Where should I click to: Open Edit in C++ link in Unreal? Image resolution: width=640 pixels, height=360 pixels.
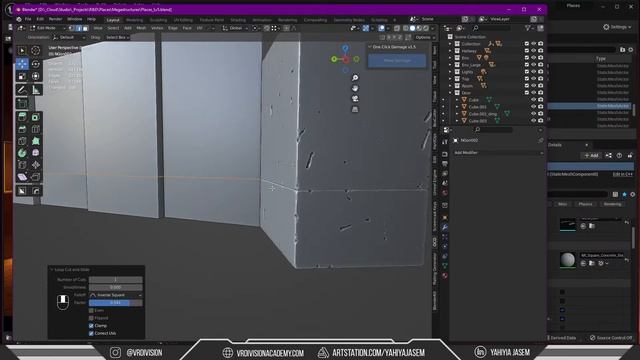pyautogui.click(x=622, y=174)
